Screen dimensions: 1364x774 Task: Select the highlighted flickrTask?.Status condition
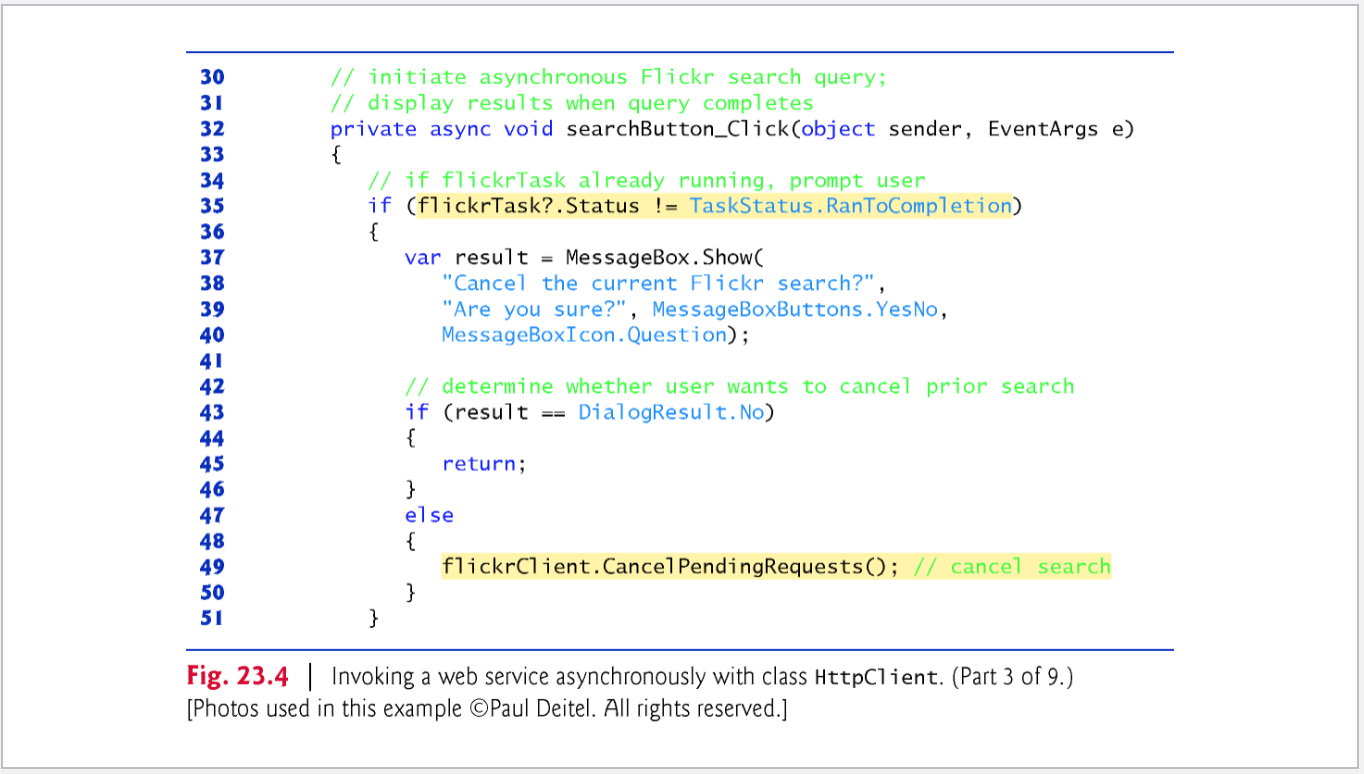527,205
